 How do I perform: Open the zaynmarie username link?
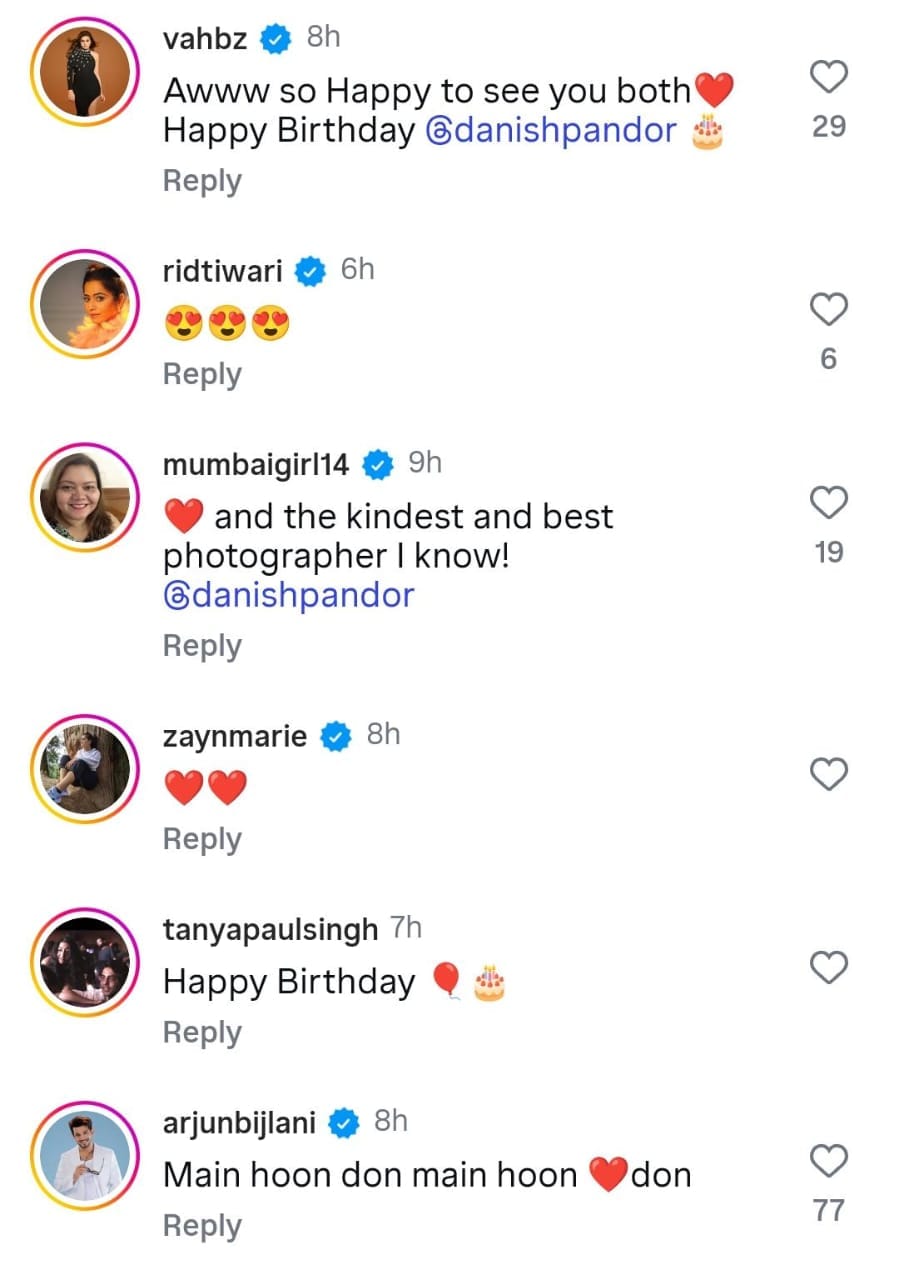click(234, 737)
